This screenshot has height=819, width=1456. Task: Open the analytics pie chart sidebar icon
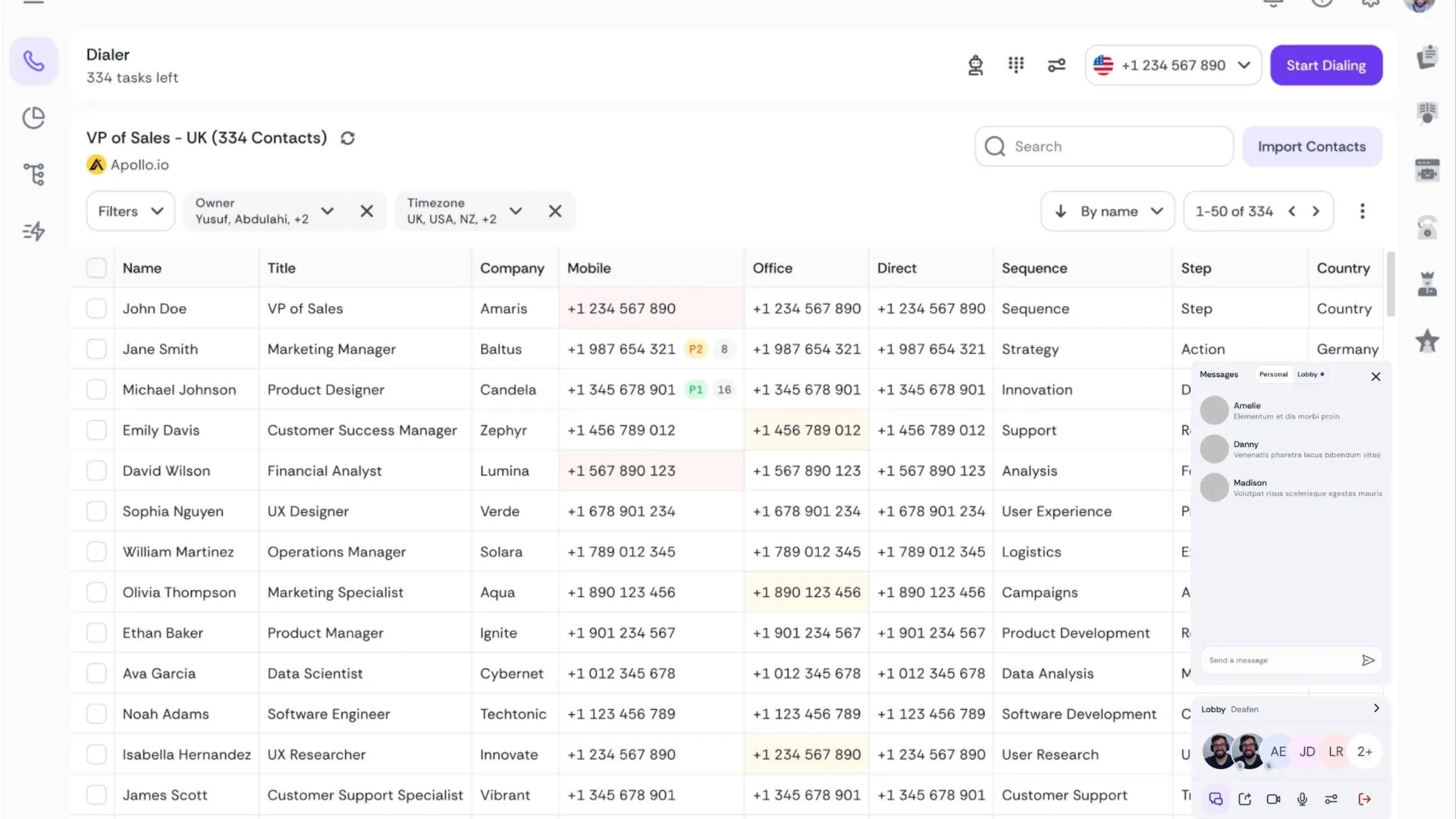(x=33, y=118)
